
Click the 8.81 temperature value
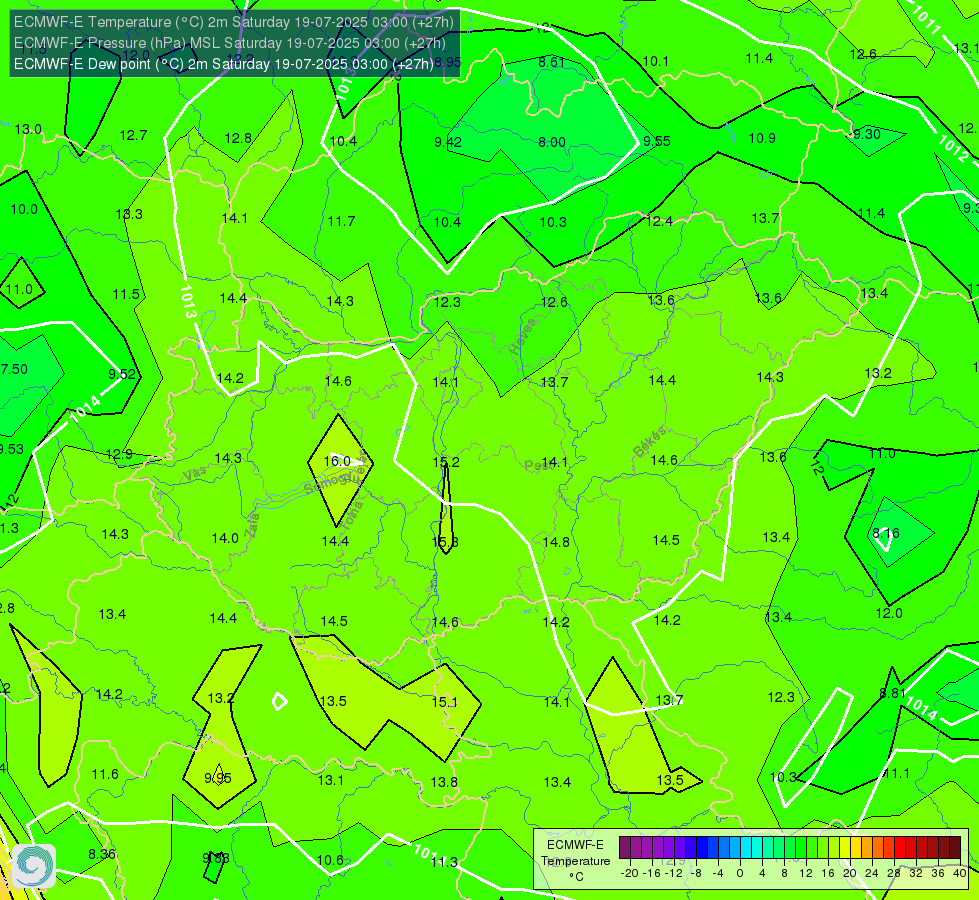click(x=893, y=693)
